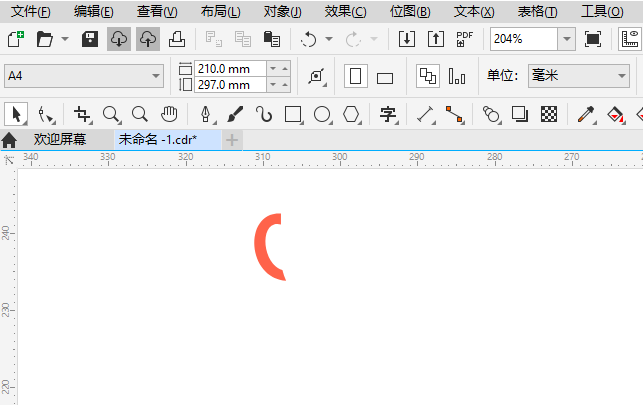643x405 pixels.
Task: Select the Shape edit tool
Action: (46, 114)
